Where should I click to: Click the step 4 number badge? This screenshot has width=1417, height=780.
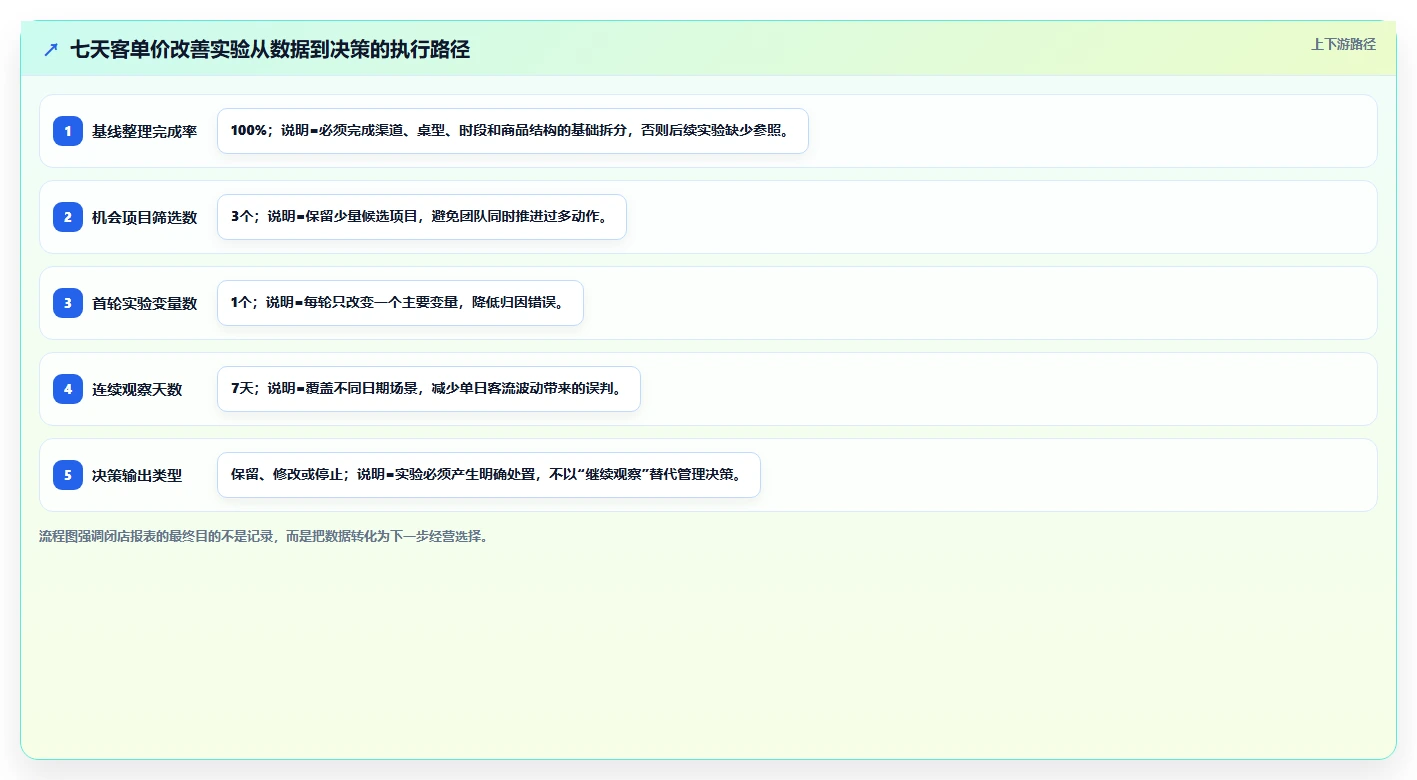[68, 389]
